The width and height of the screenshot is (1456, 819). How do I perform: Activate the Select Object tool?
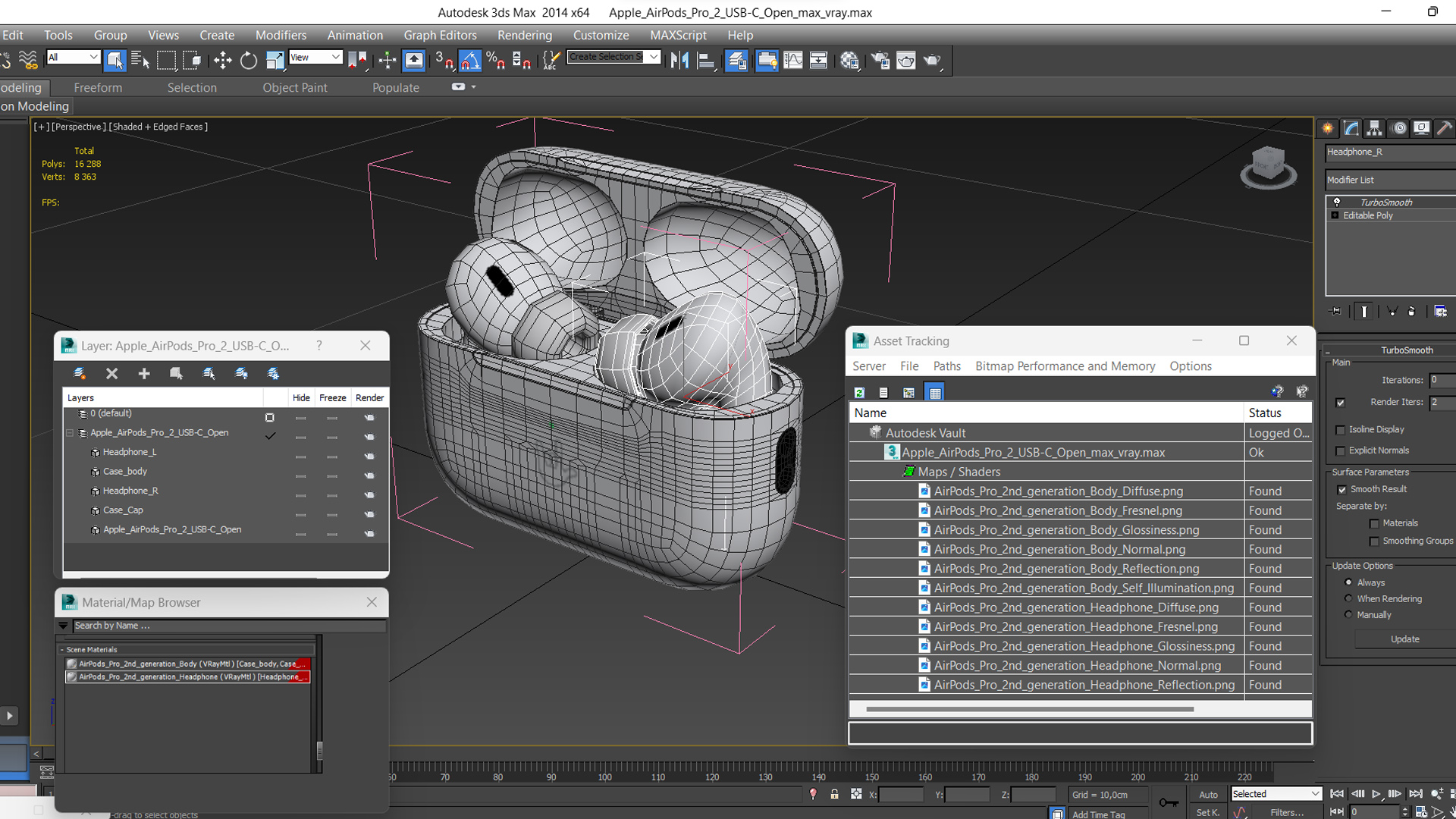[115, 60]
